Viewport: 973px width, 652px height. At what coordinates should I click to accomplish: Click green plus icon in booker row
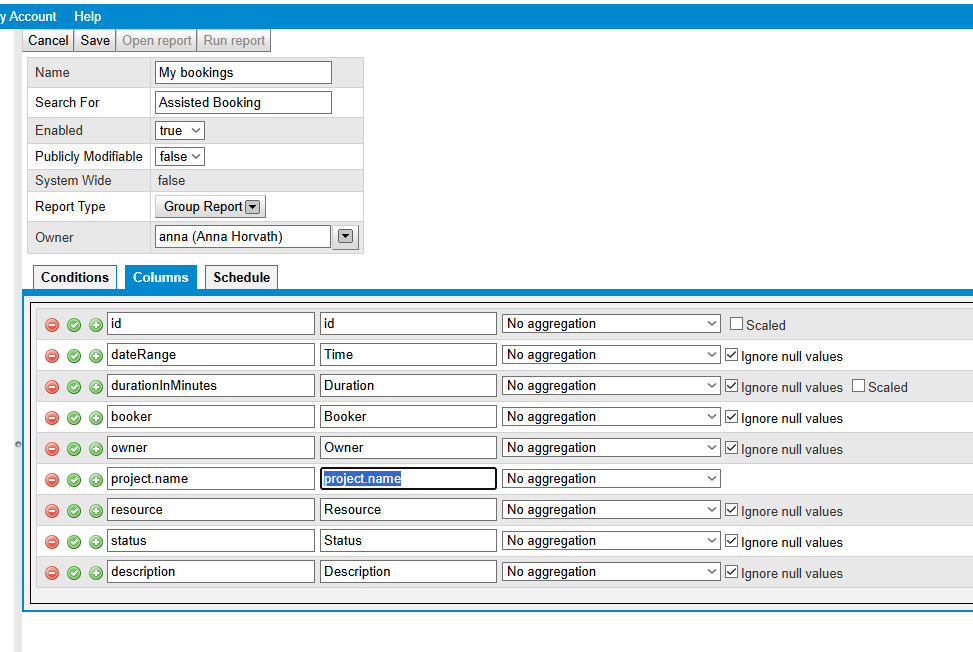coord(96,418)
